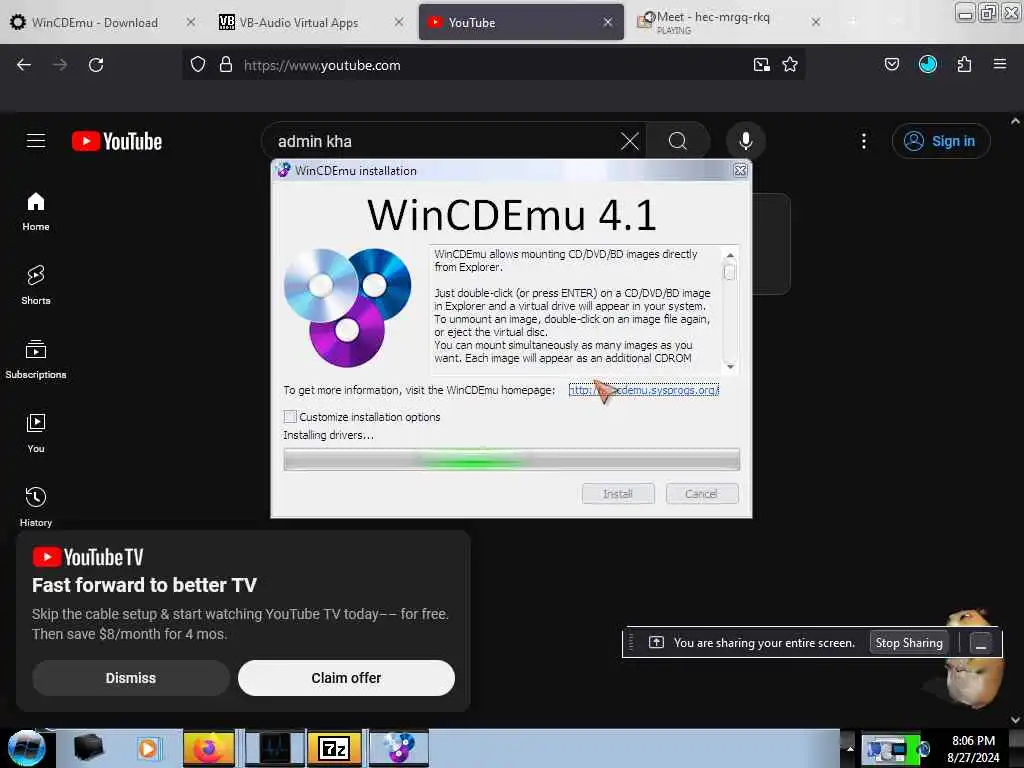
Task: Dismiss the YouTube TV offer
Action: (131, 678)
